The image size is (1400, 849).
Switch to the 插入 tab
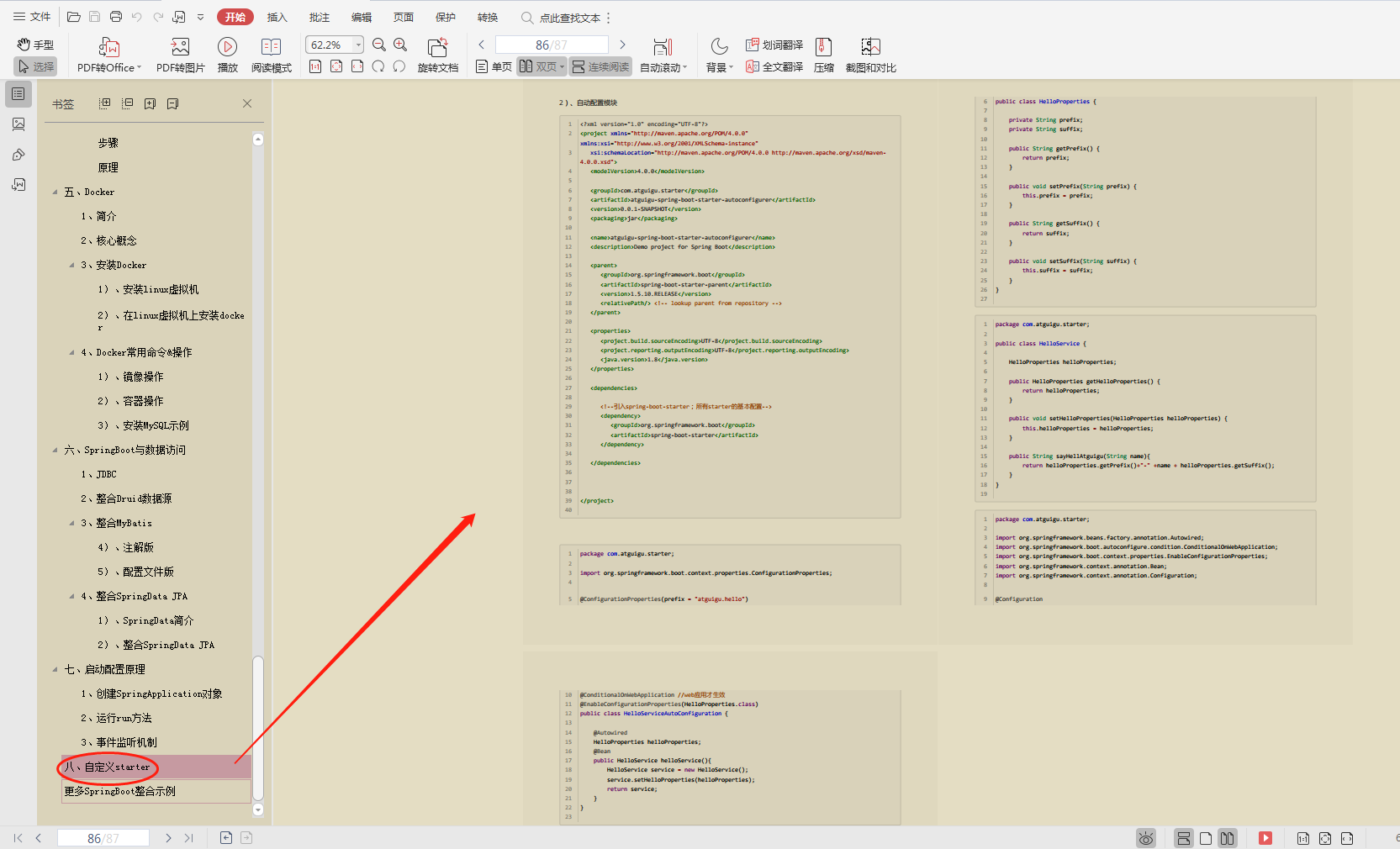(x=277, y=17)
